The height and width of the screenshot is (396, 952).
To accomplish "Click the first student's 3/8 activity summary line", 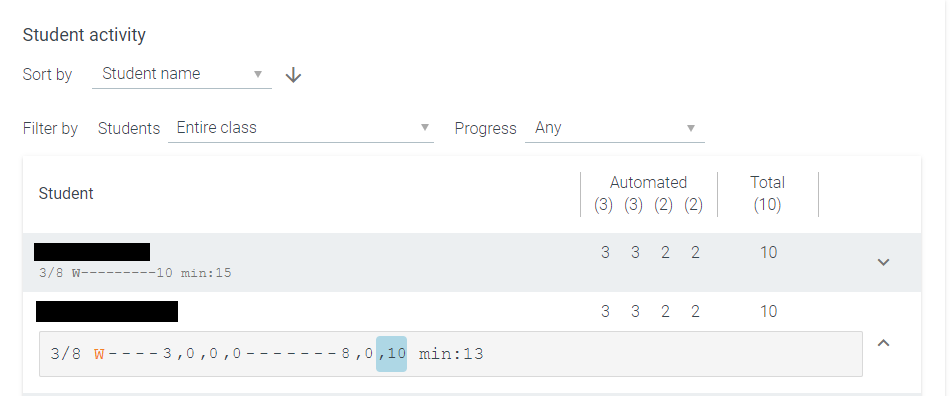I will (x=135, y=273).
